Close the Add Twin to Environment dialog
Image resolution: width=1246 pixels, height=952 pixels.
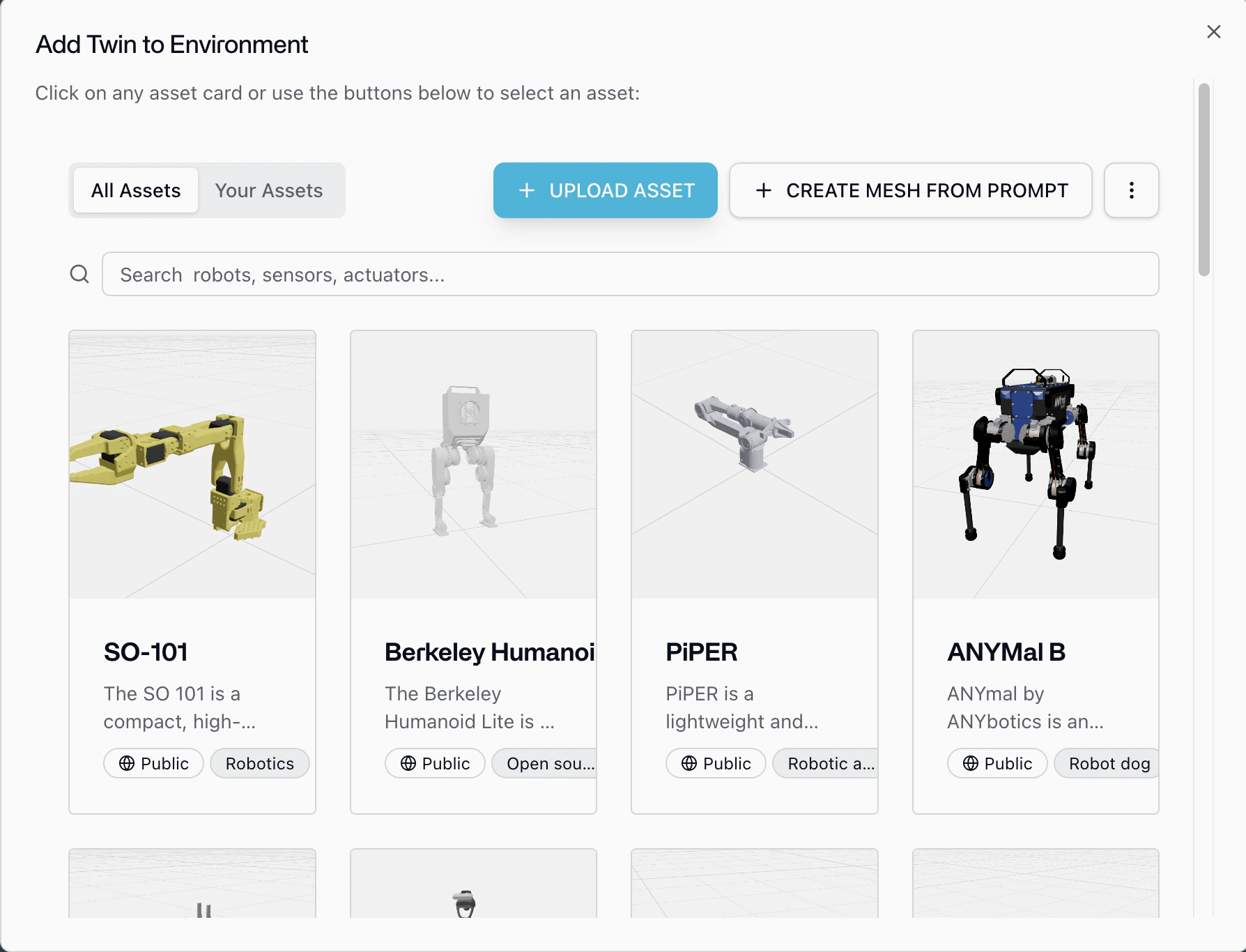(x=1213, y=32)
